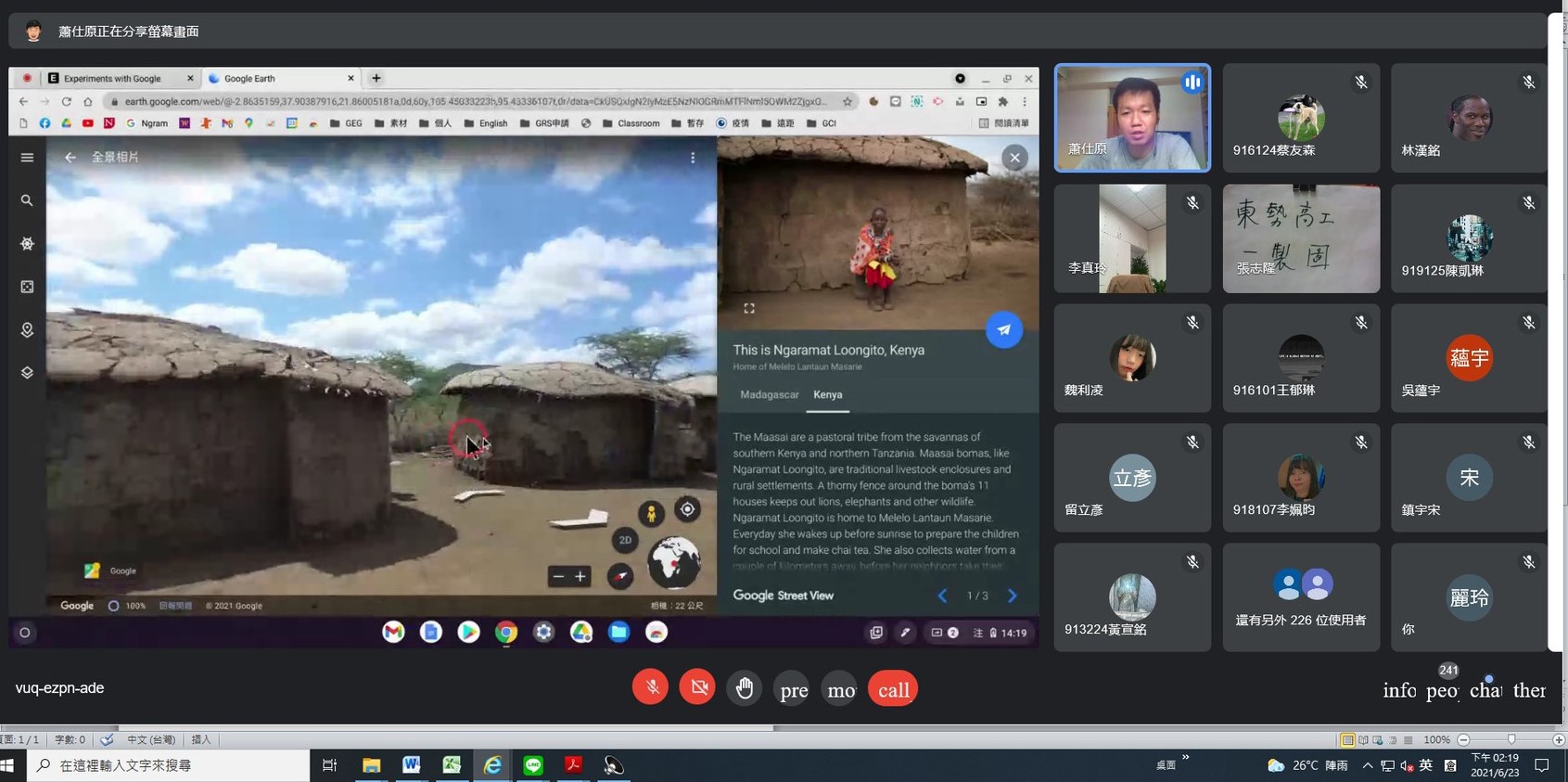Open the Google Earth hamburger menu
The width and height of the screenshot is (1568, 782).
click(27, 158)
